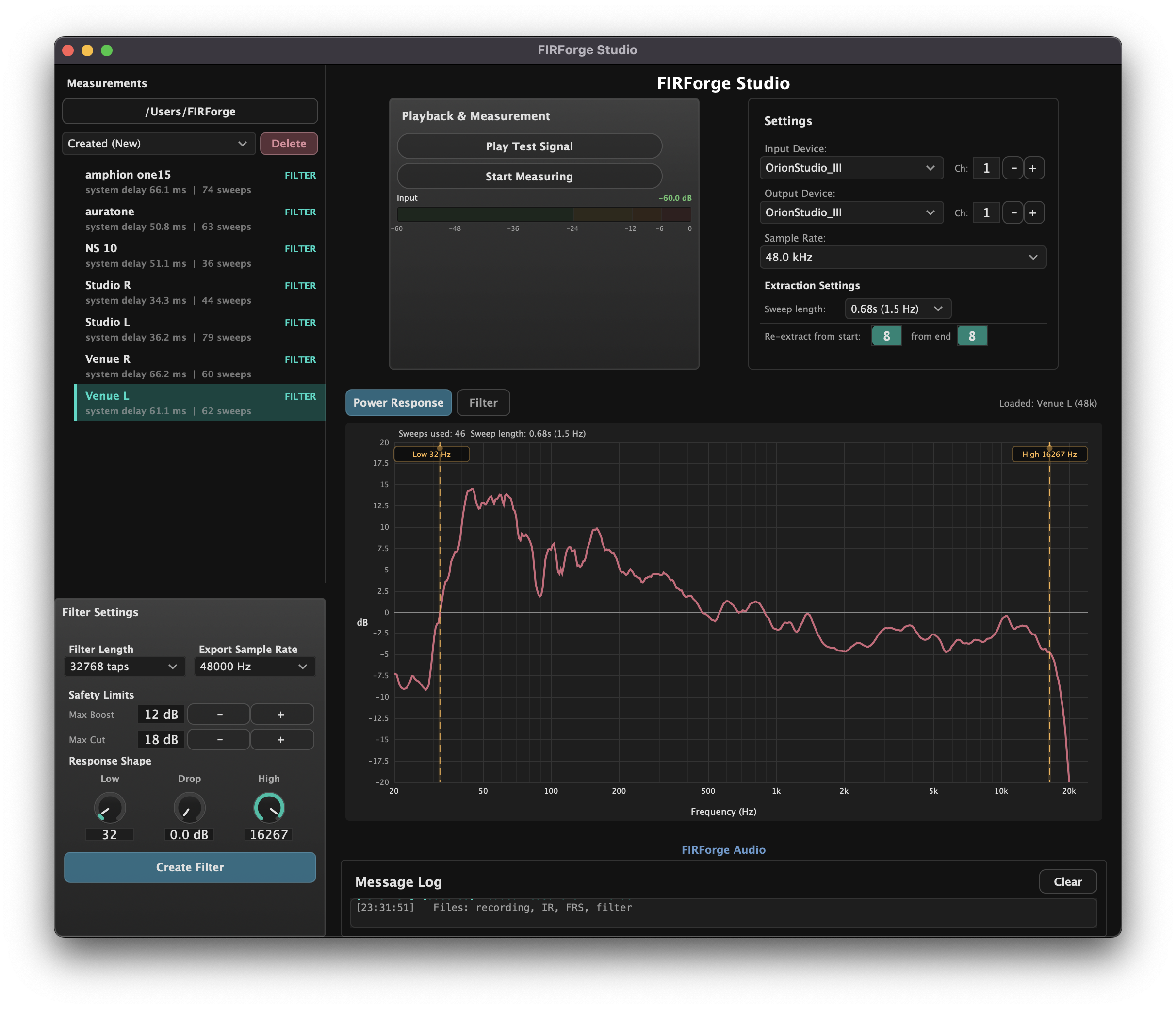
Task: Click the Low knob value field 32
Action: coord(110,834)
